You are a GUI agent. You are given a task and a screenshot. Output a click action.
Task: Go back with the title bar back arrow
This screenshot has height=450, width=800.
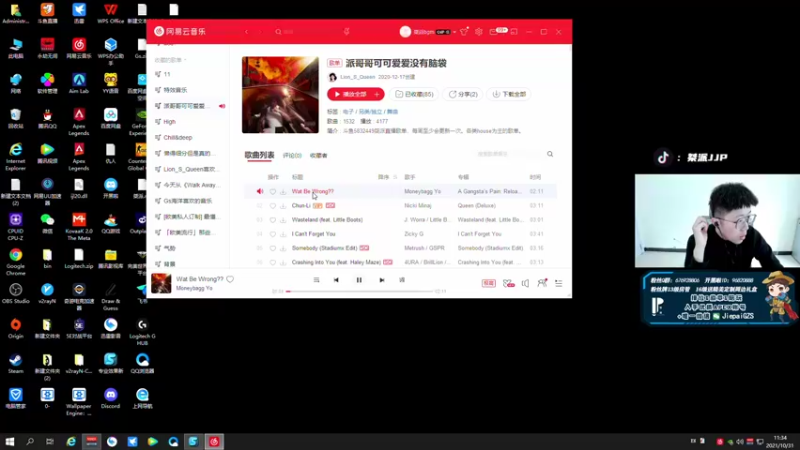pos(246,32)
